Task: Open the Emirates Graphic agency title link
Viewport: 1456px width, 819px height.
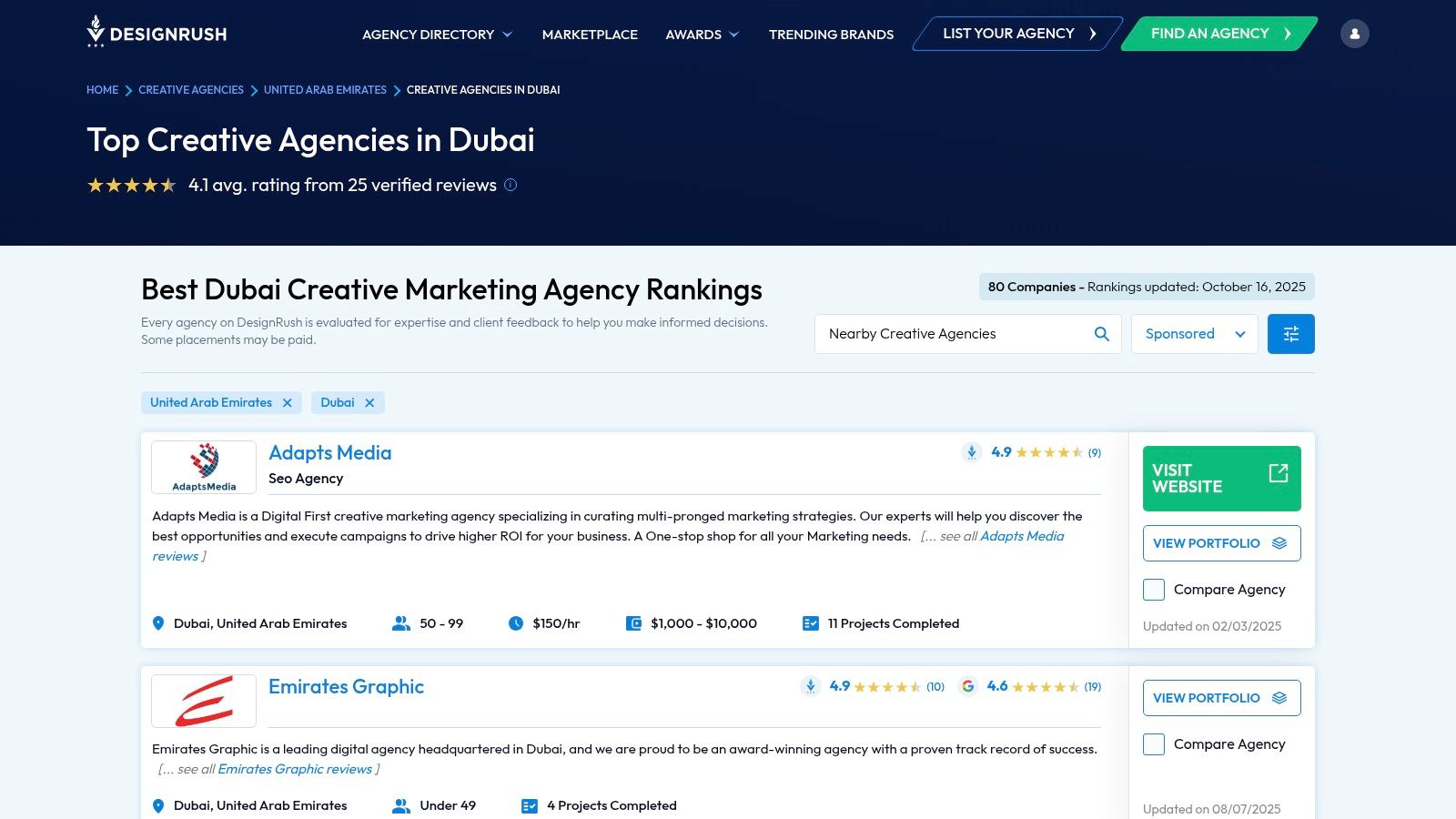Action: pos(346,687)
